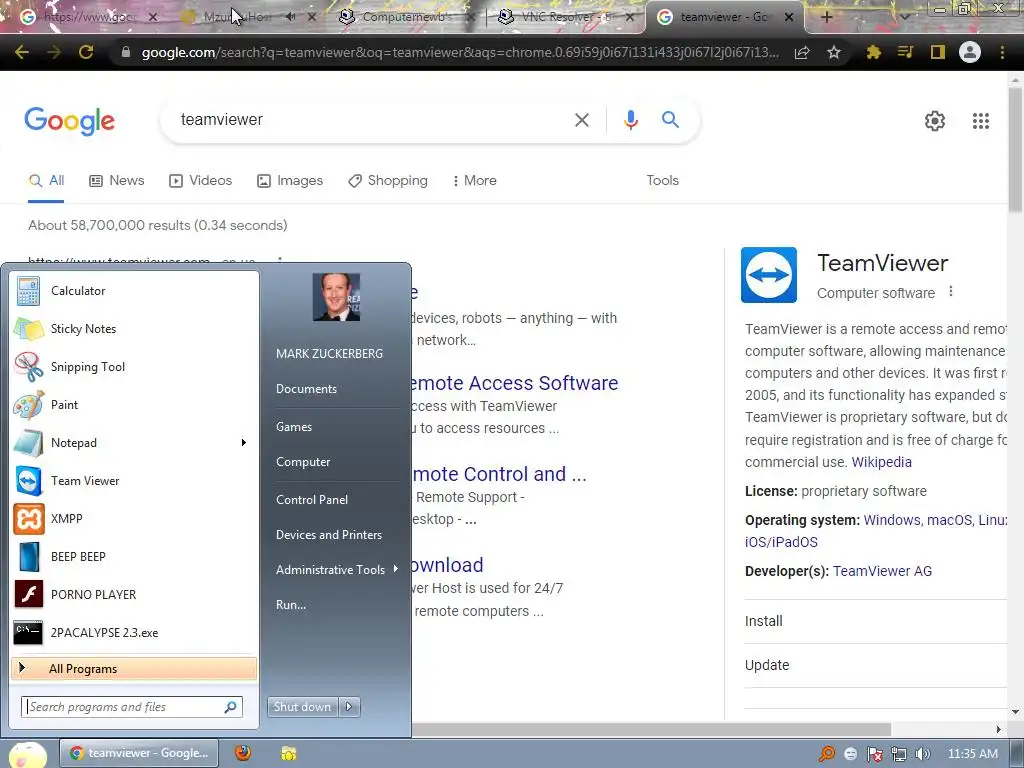Expand the Notepad jump list arrow
1024x768 pixels.
244,443
